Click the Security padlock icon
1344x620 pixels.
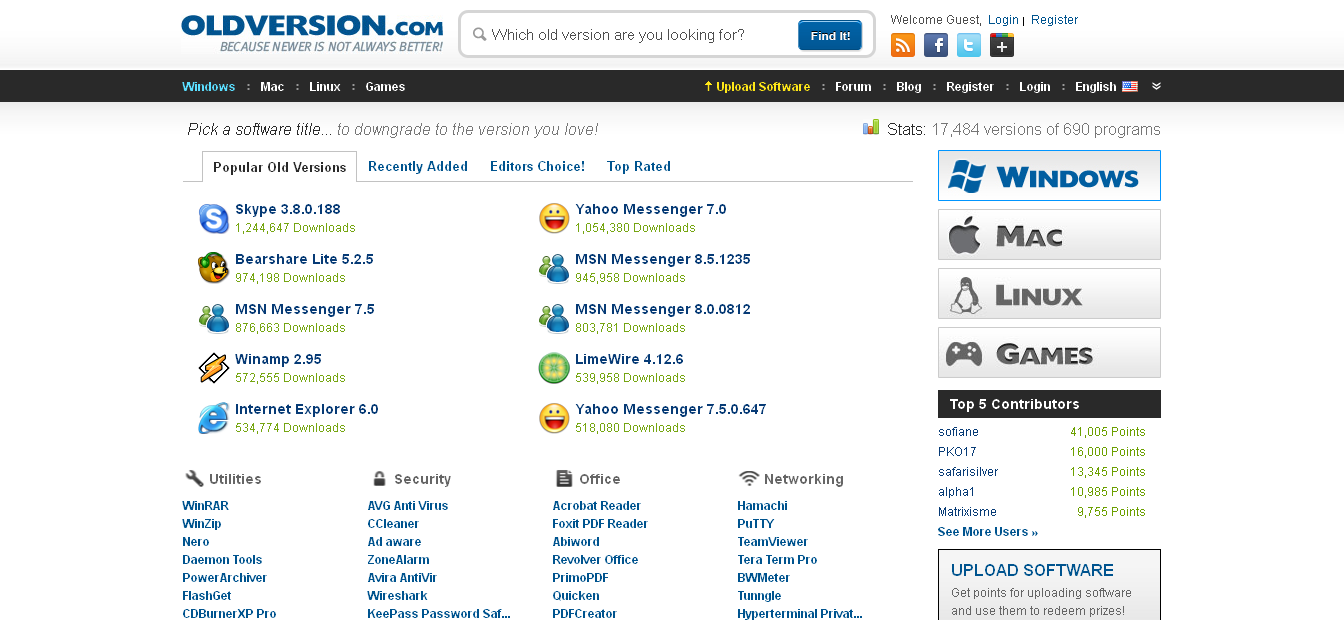tap(379, 478)
